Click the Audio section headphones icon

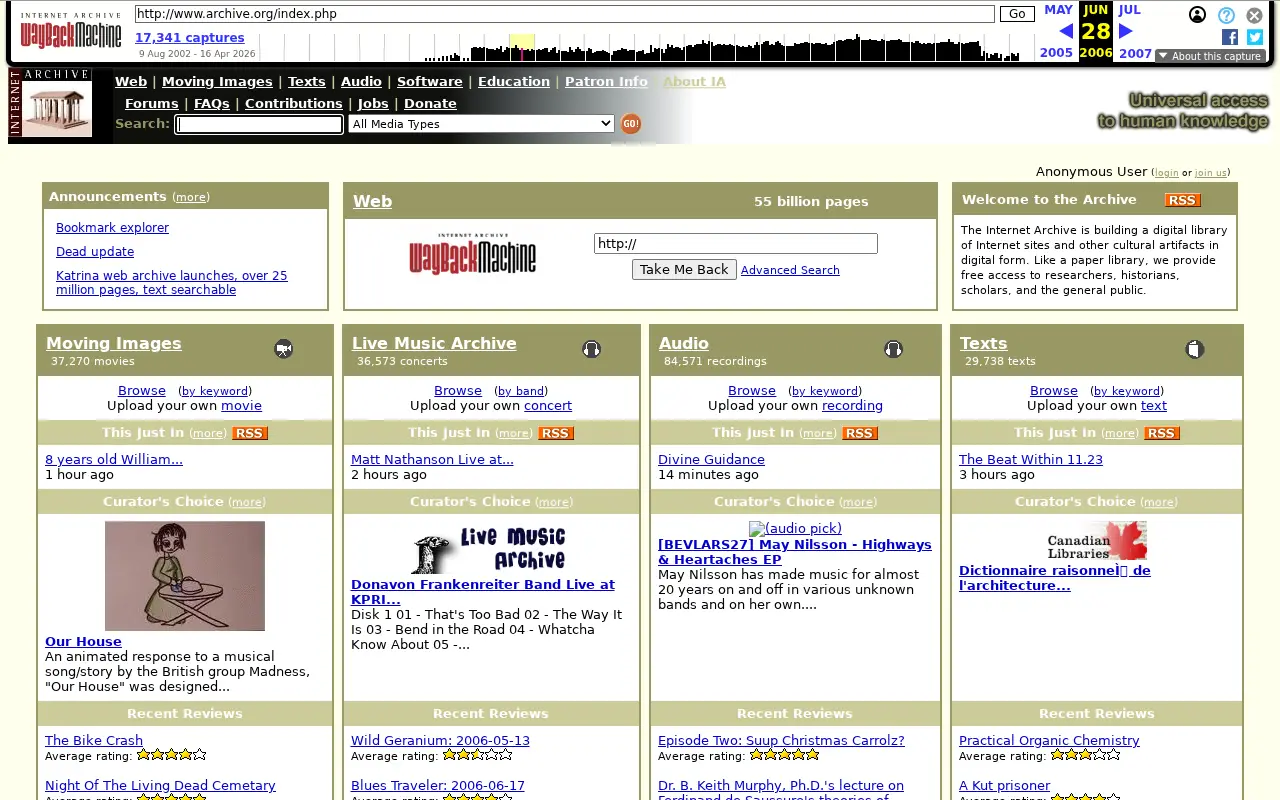click(893, 349)
